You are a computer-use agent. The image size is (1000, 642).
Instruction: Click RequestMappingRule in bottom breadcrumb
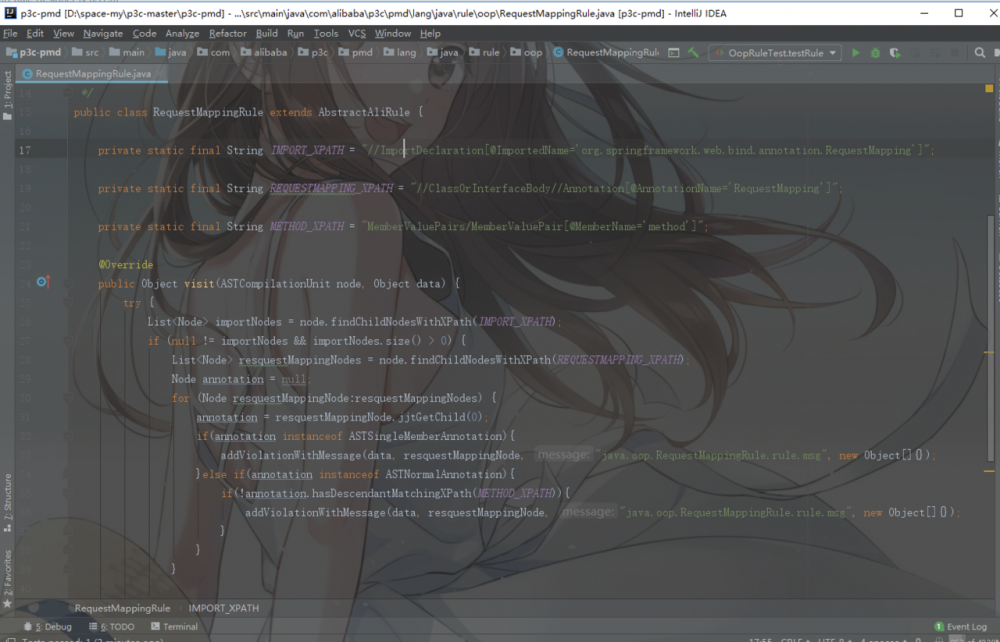[x=122, y=608]
